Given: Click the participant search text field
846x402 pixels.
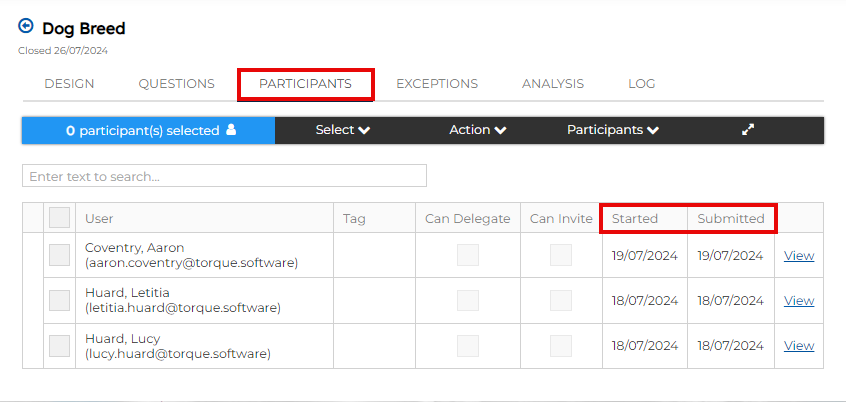Looking at the screenshot, I should [x=224, y=176].
